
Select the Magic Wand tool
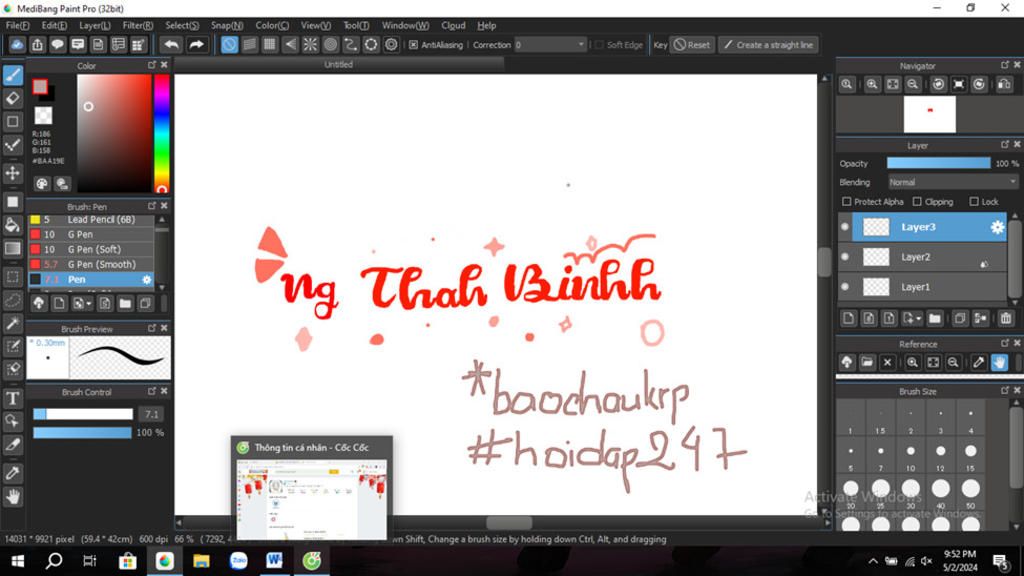tap(12, 323)
